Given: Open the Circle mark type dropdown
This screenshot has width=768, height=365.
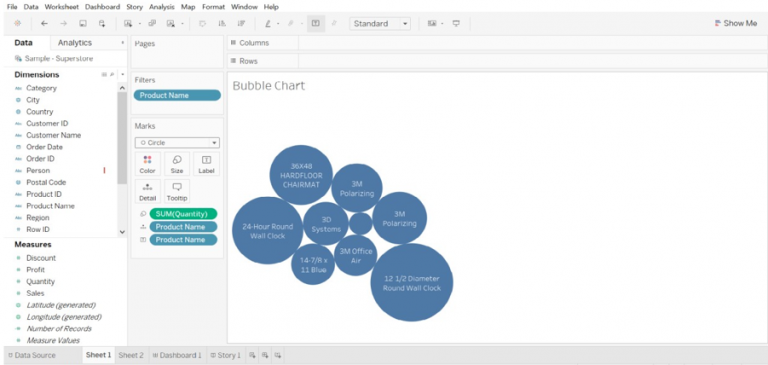Looking at the screenshot, I should click(x=177, y=143).
